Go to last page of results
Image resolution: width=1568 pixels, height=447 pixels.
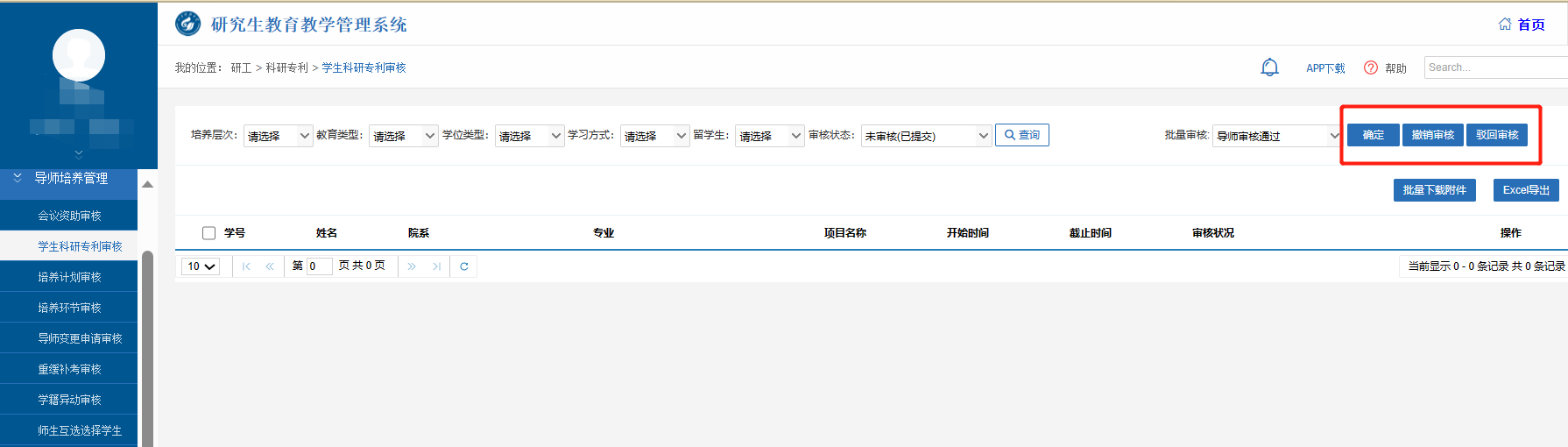436,266
